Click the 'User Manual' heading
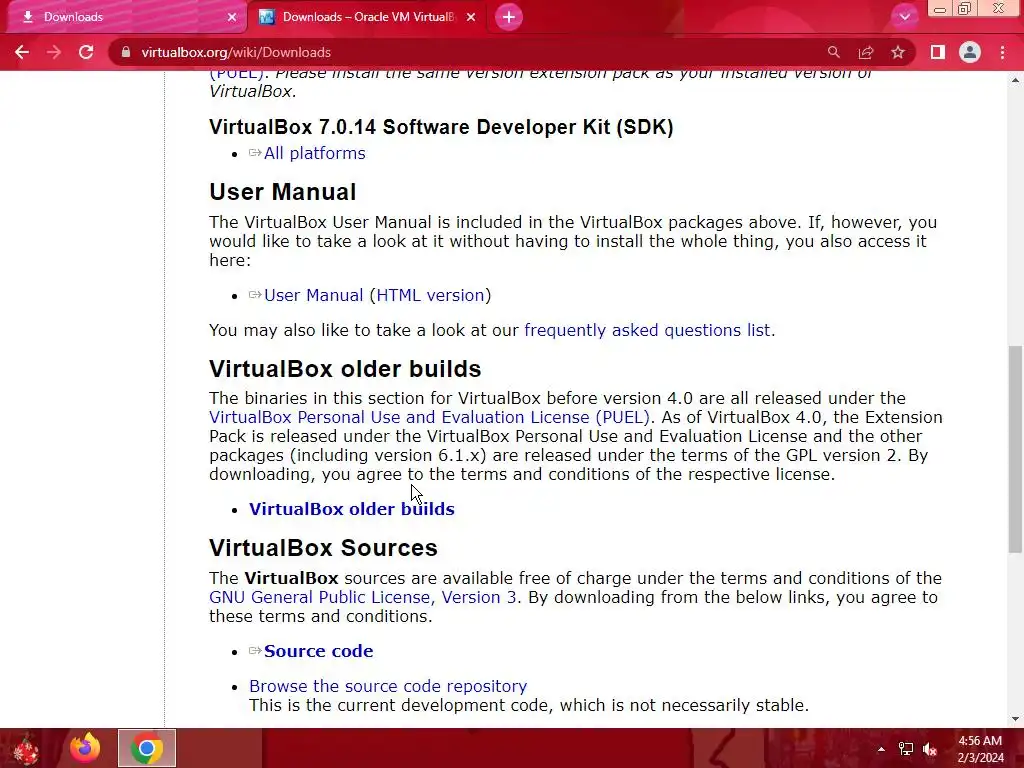 coord(282,192)
